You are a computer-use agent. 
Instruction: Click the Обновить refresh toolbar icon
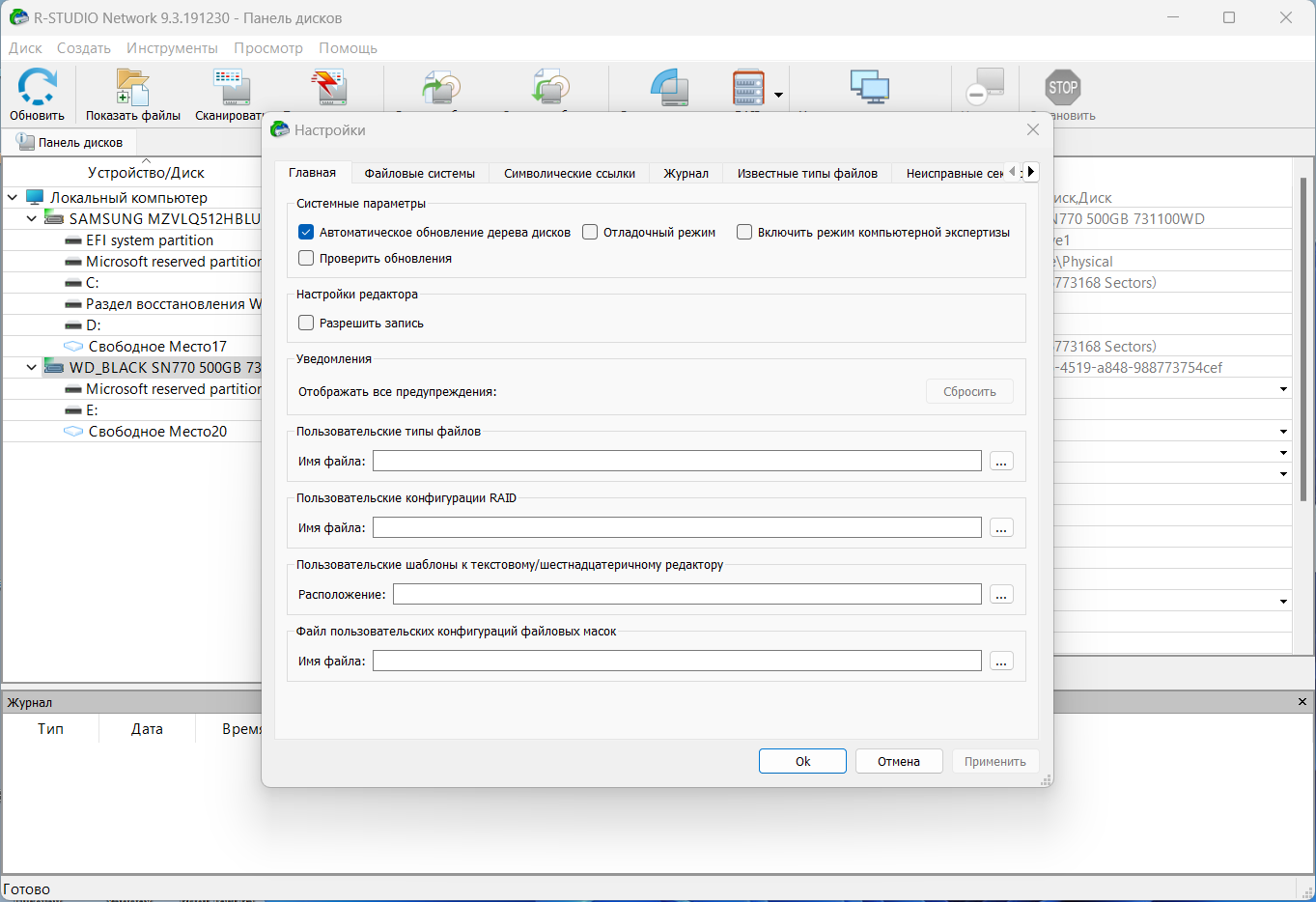(37, 86)
